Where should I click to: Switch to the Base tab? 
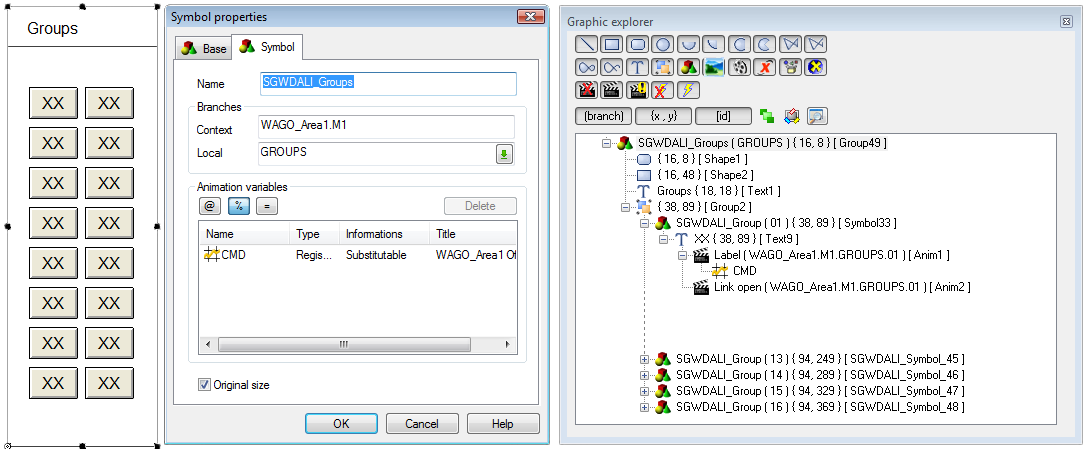(x=203, y=49)
